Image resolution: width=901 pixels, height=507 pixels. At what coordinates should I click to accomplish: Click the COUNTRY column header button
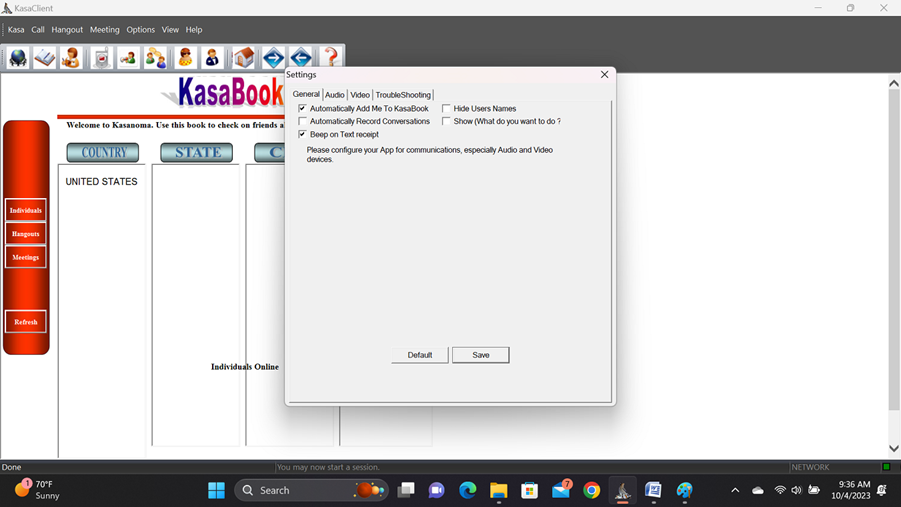tap(103, 152)
